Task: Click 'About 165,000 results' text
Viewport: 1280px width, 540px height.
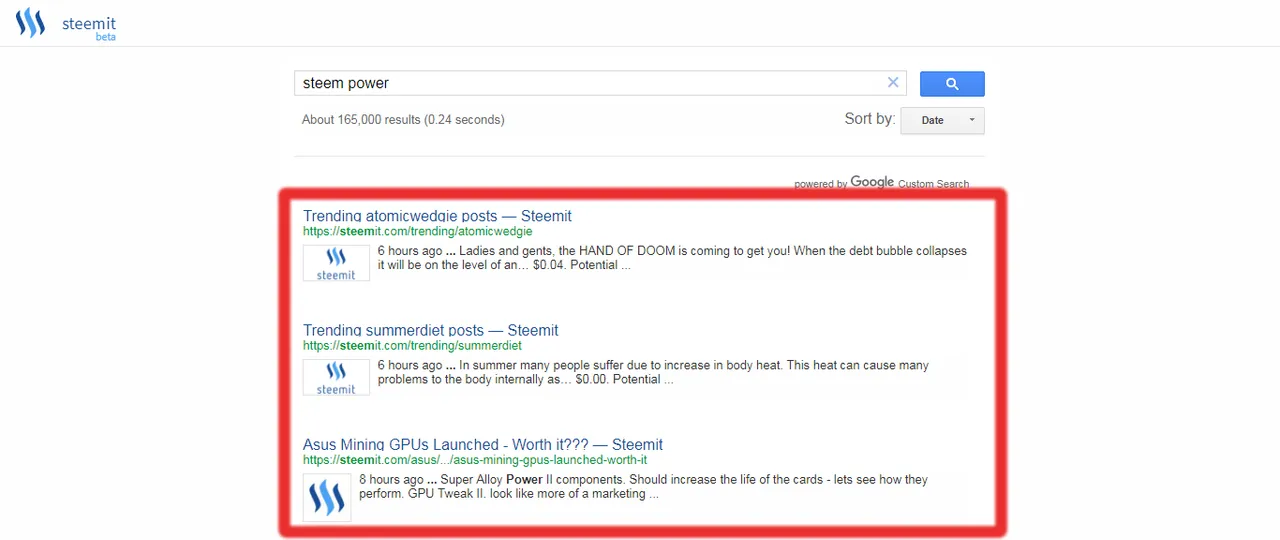Action: (403, 120)
